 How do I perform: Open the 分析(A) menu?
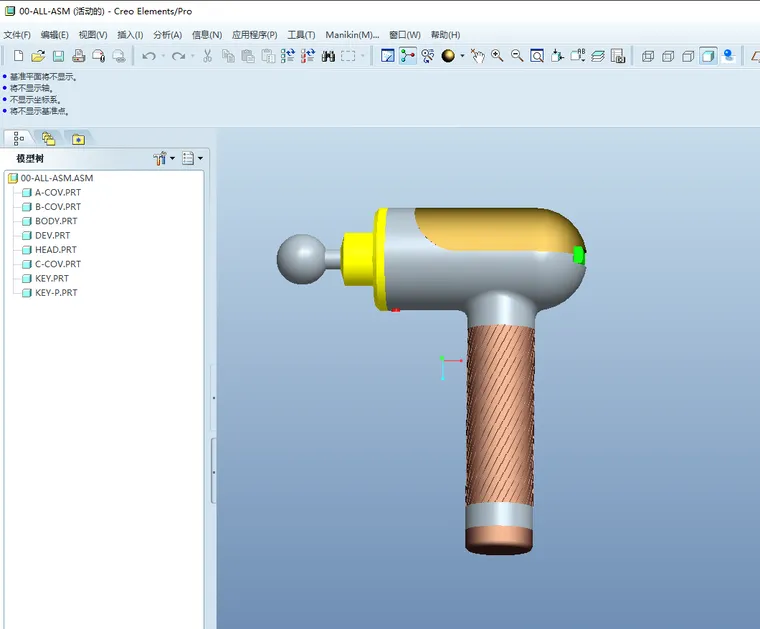point(167,35)
